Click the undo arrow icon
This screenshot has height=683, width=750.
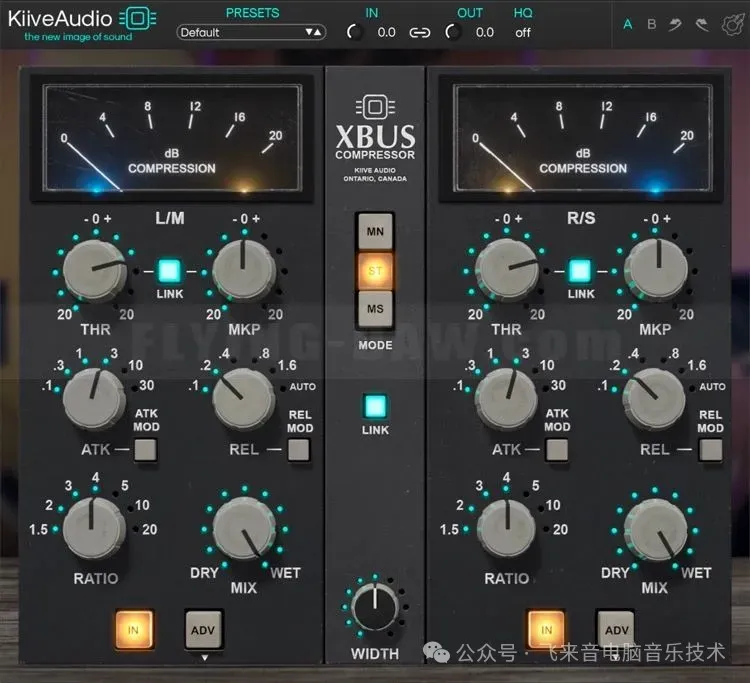tap(675, 24)
